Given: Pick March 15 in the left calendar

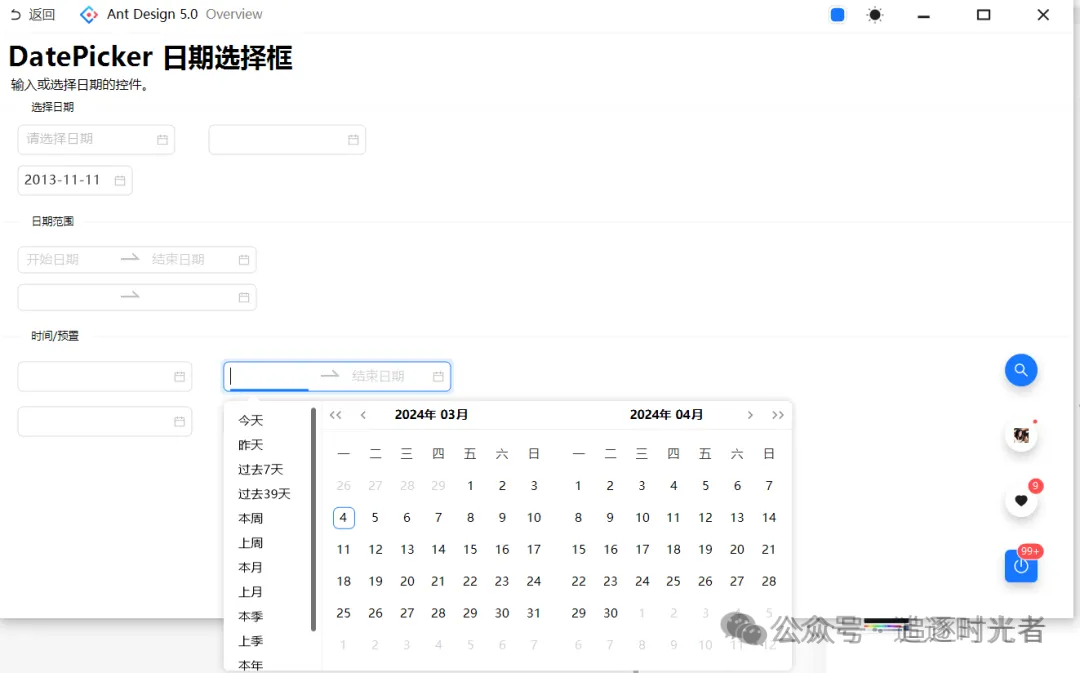Looking at the screenshot, I should tap(470, 549).
